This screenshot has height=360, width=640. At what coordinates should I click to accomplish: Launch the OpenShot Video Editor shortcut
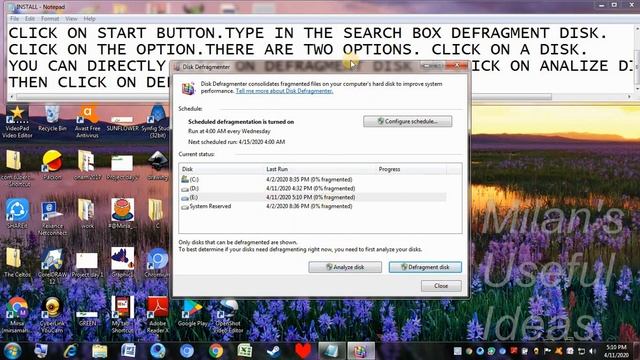click(x=228, y=316)
